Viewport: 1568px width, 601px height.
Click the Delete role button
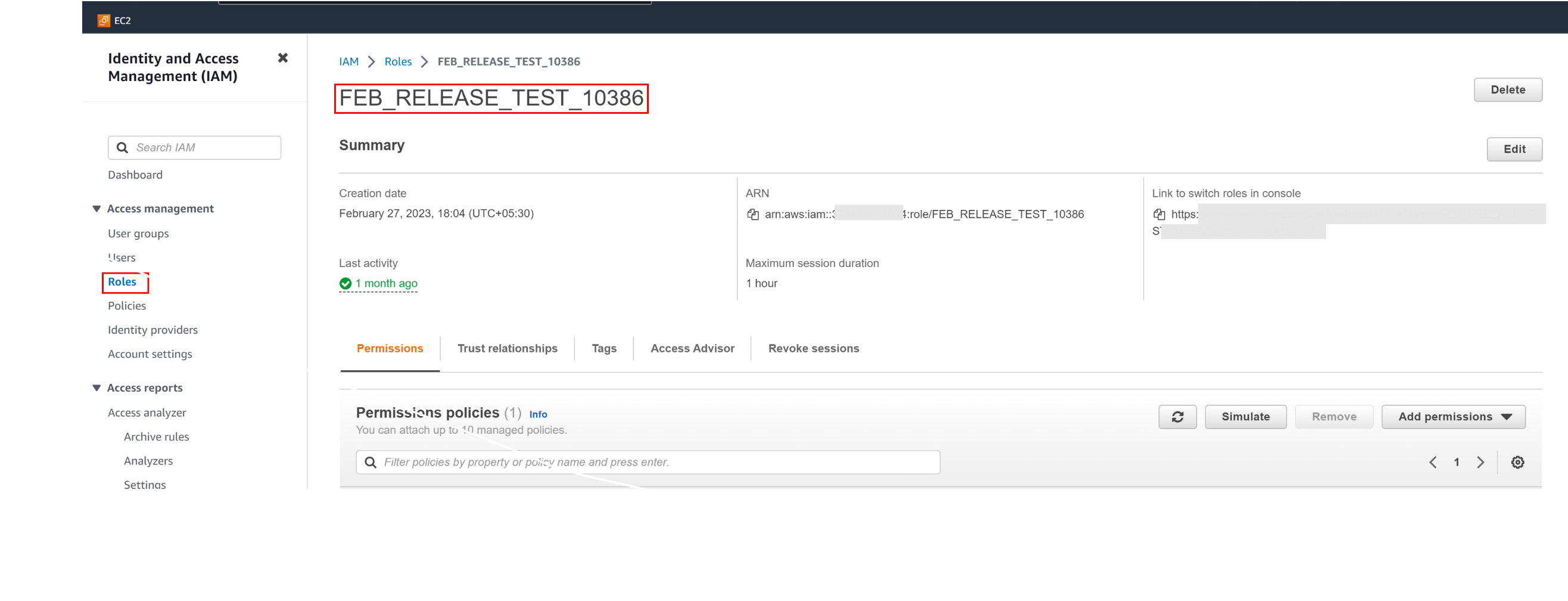tap(1507, 89)
